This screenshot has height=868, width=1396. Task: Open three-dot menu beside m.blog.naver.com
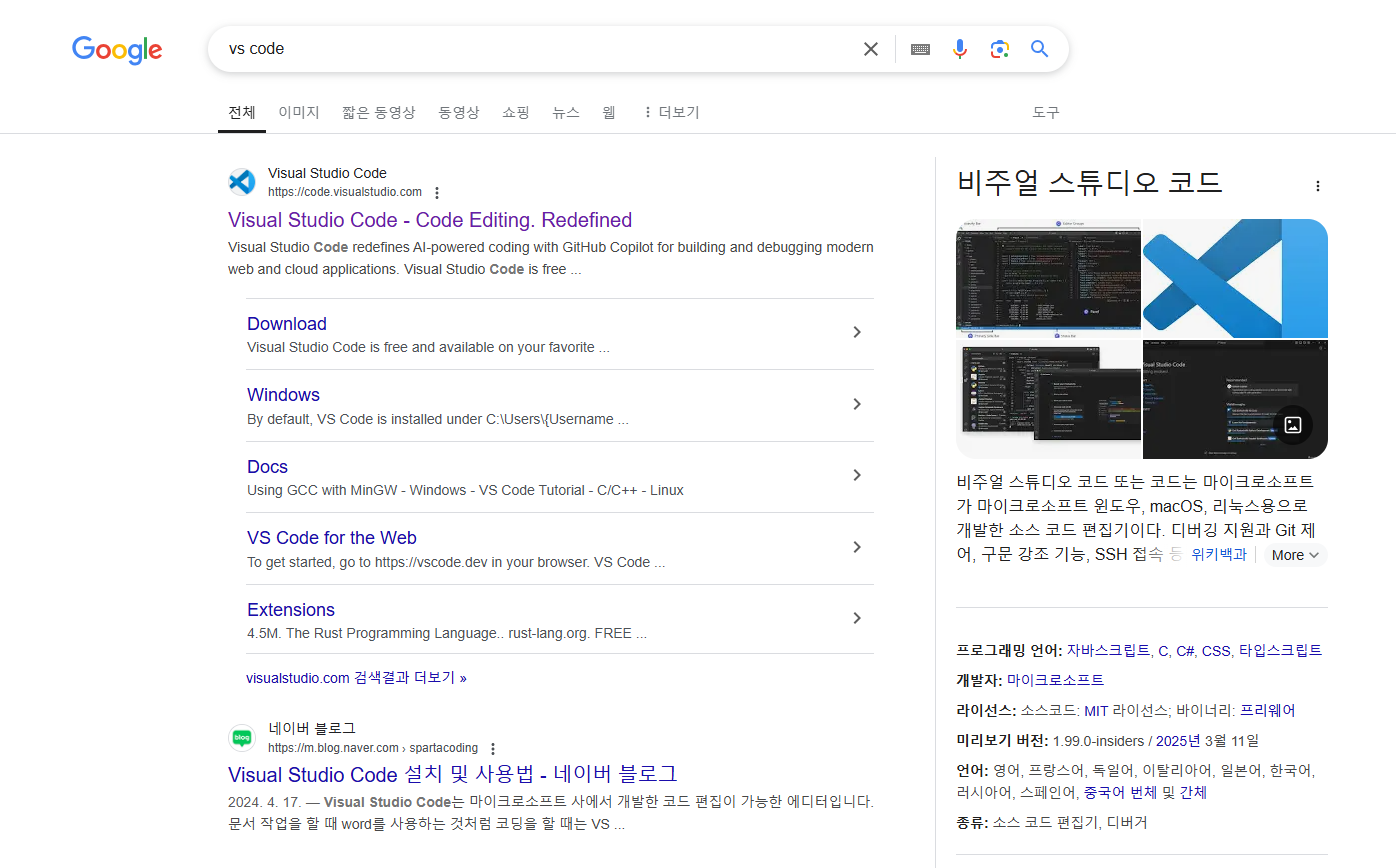click(493, 749)
